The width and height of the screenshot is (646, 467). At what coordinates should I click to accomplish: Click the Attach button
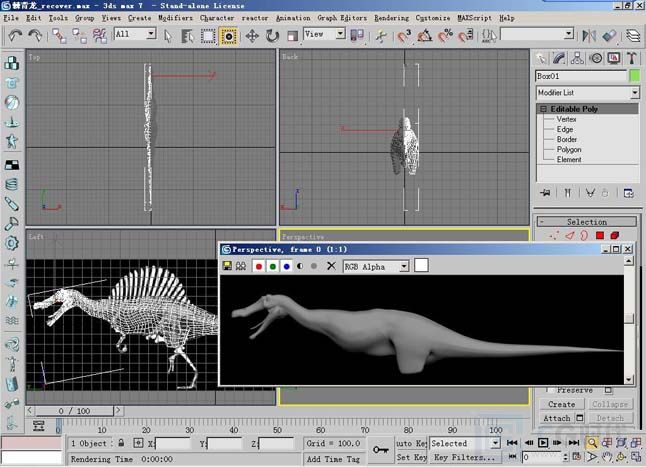click(557, 418)
